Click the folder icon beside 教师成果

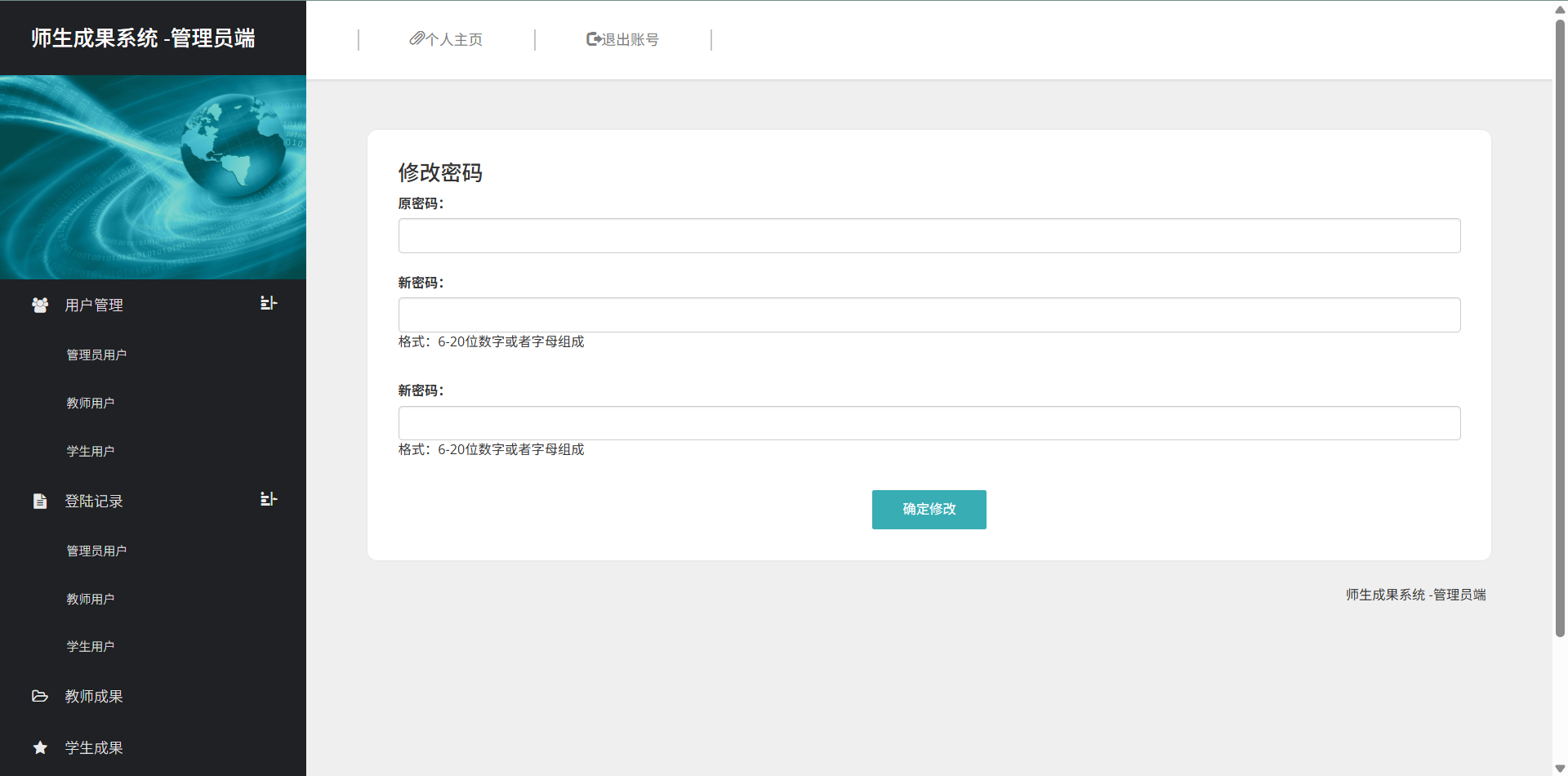pos(40,696)
